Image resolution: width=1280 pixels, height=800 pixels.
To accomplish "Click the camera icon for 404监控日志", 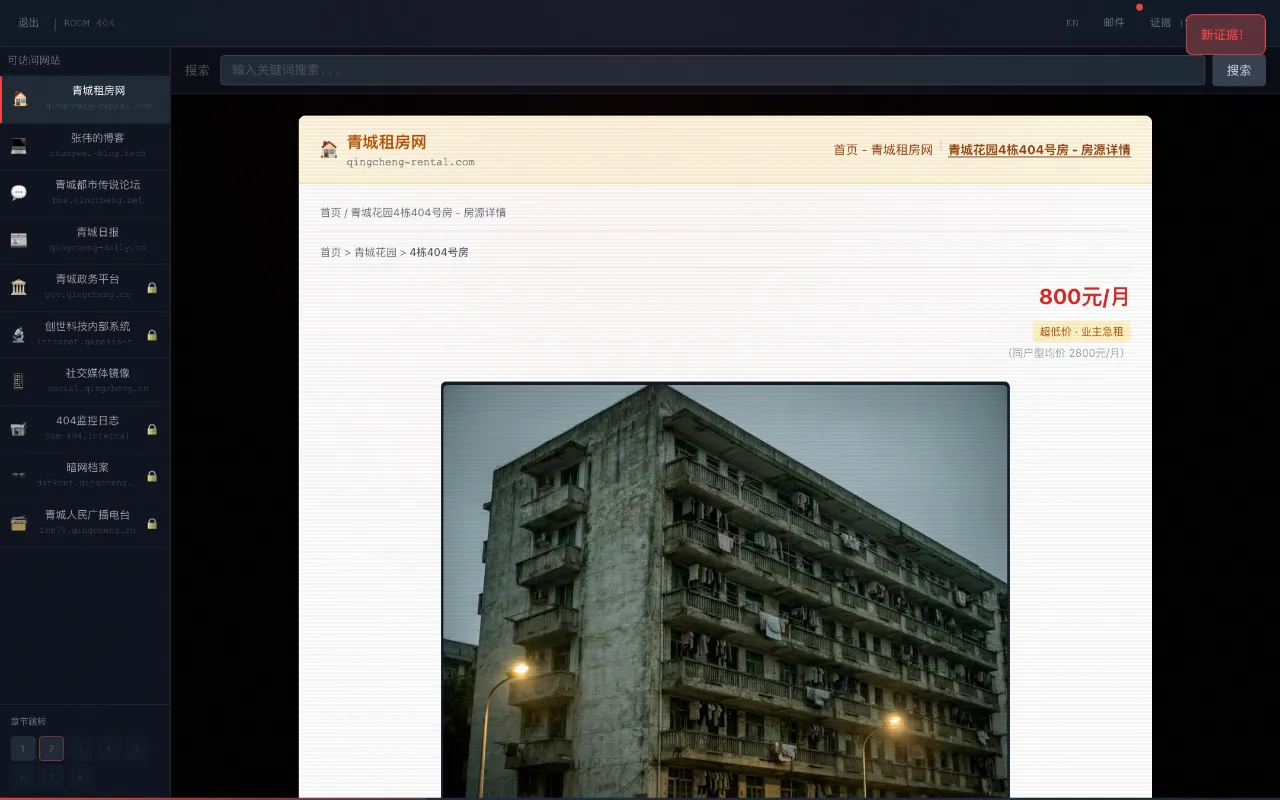I will [19, 429].
